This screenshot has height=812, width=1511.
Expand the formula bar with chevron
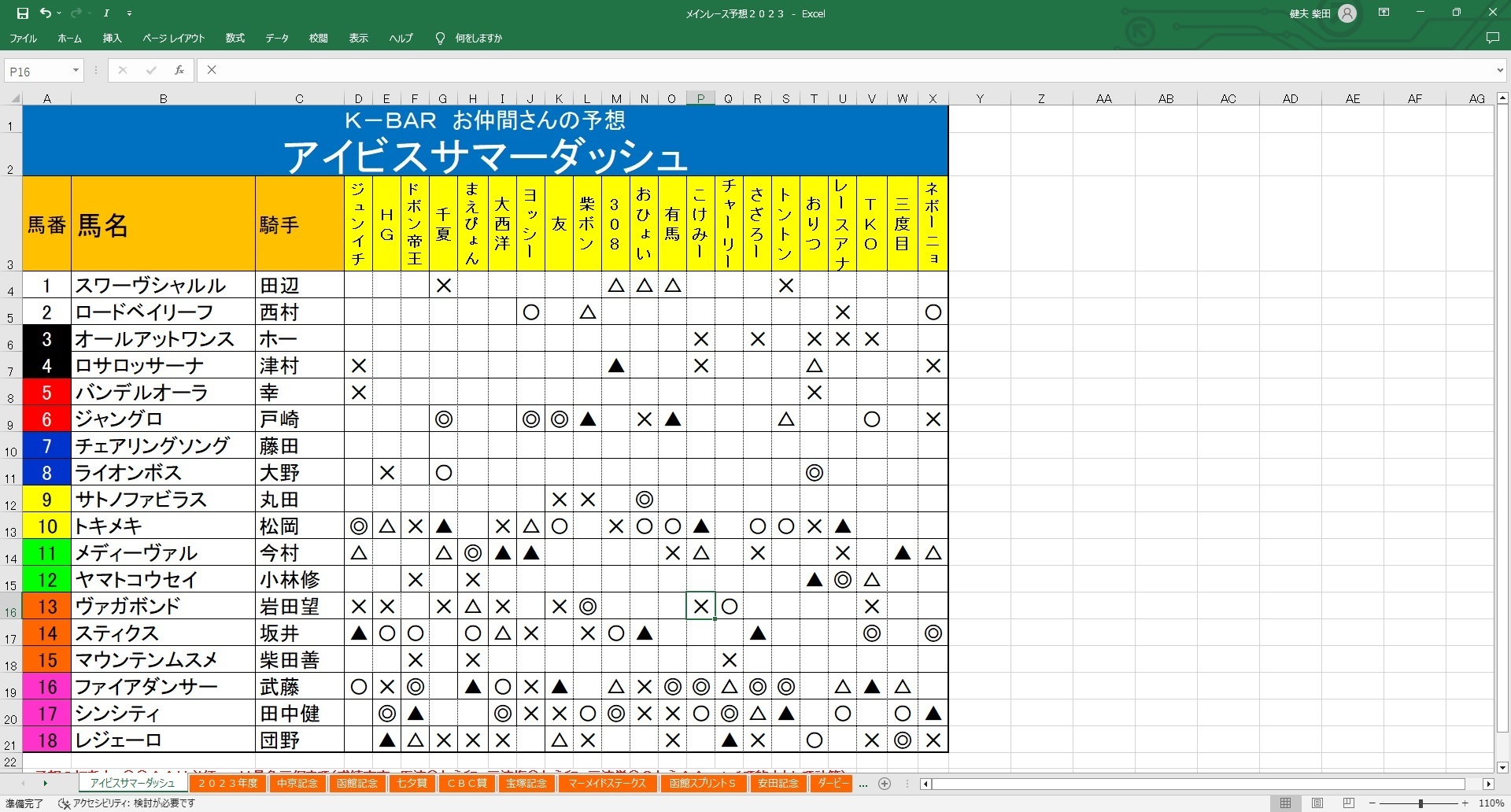pos(1500,71)
